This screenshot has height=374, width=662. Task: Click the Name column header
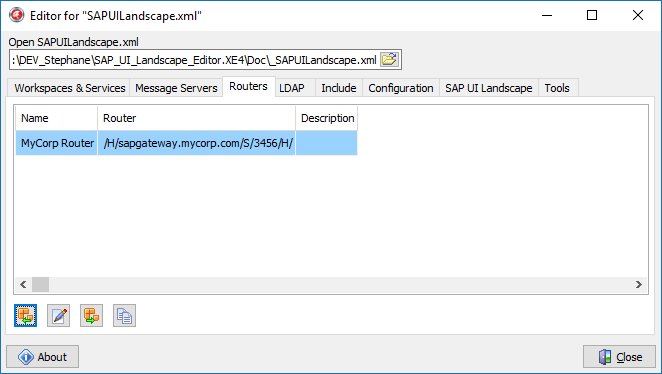(57, 118)
